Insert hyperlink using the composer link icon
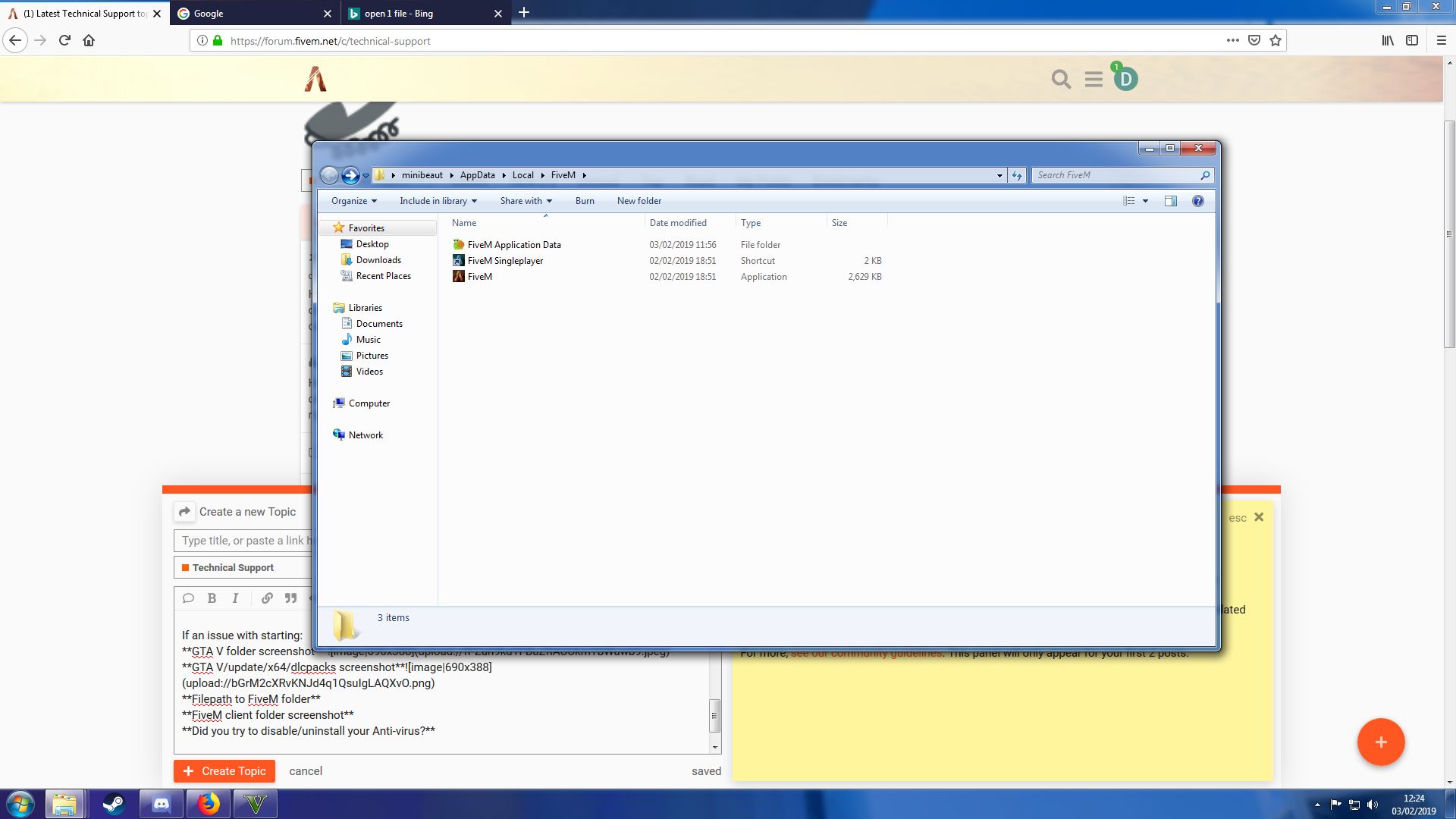The height and width of the screenshot is (819, 1456). click(267, 598)
